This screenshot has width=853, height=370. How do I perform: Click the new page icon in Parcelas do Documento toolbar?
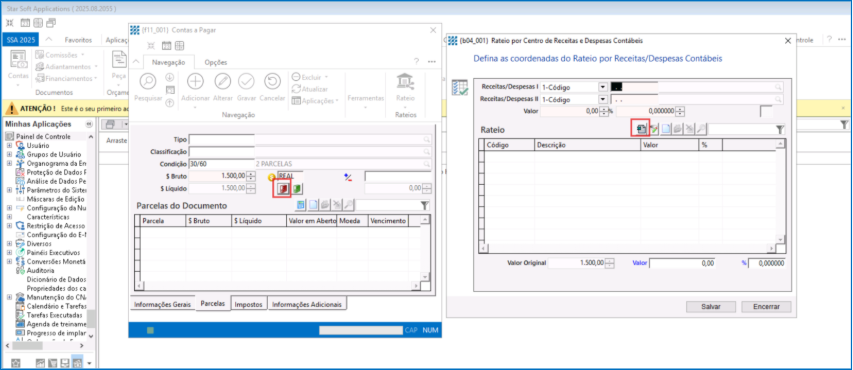click(x=313, y=205)
